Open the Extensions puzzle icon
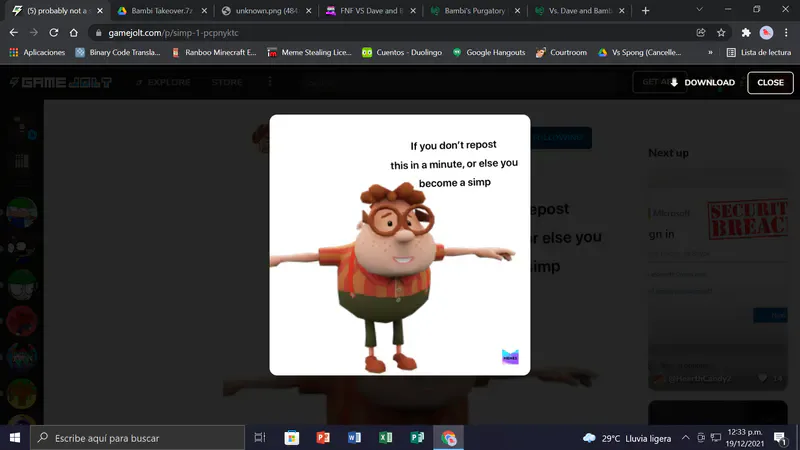Screen dimensions: 800x450 pos(746,33)
